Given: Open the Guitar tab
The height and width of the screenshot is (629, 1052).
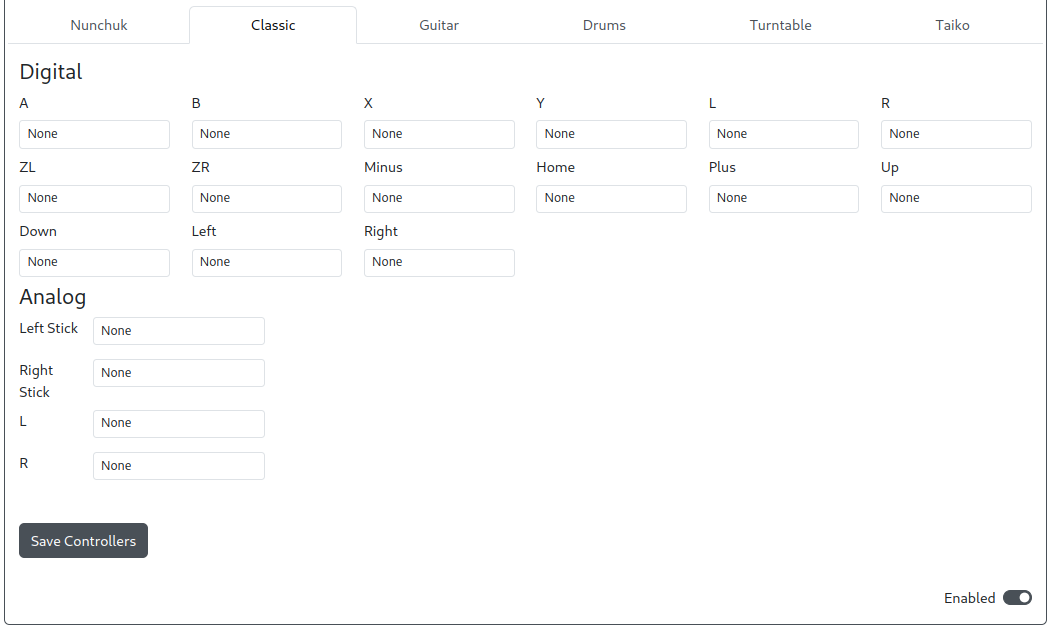Looking at the screenshot, I should [x=439, y=25].
